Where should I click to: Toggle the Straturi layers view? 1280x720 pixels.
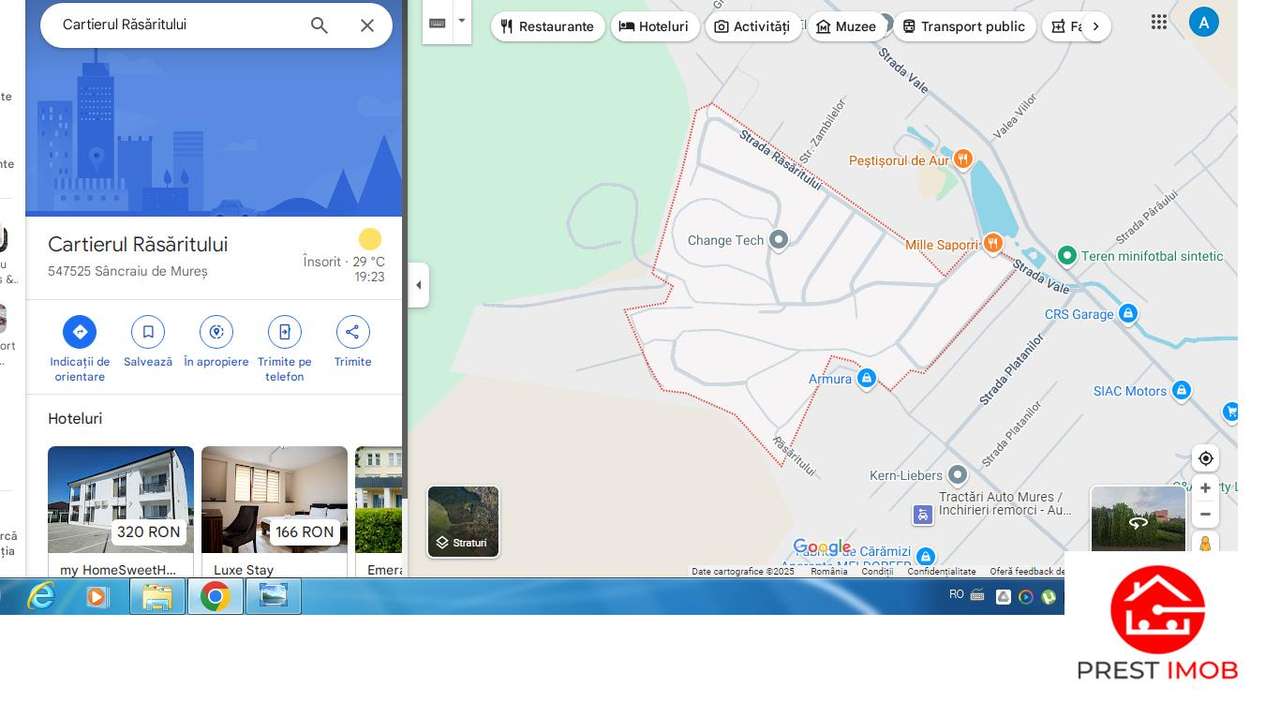[463, 521]
